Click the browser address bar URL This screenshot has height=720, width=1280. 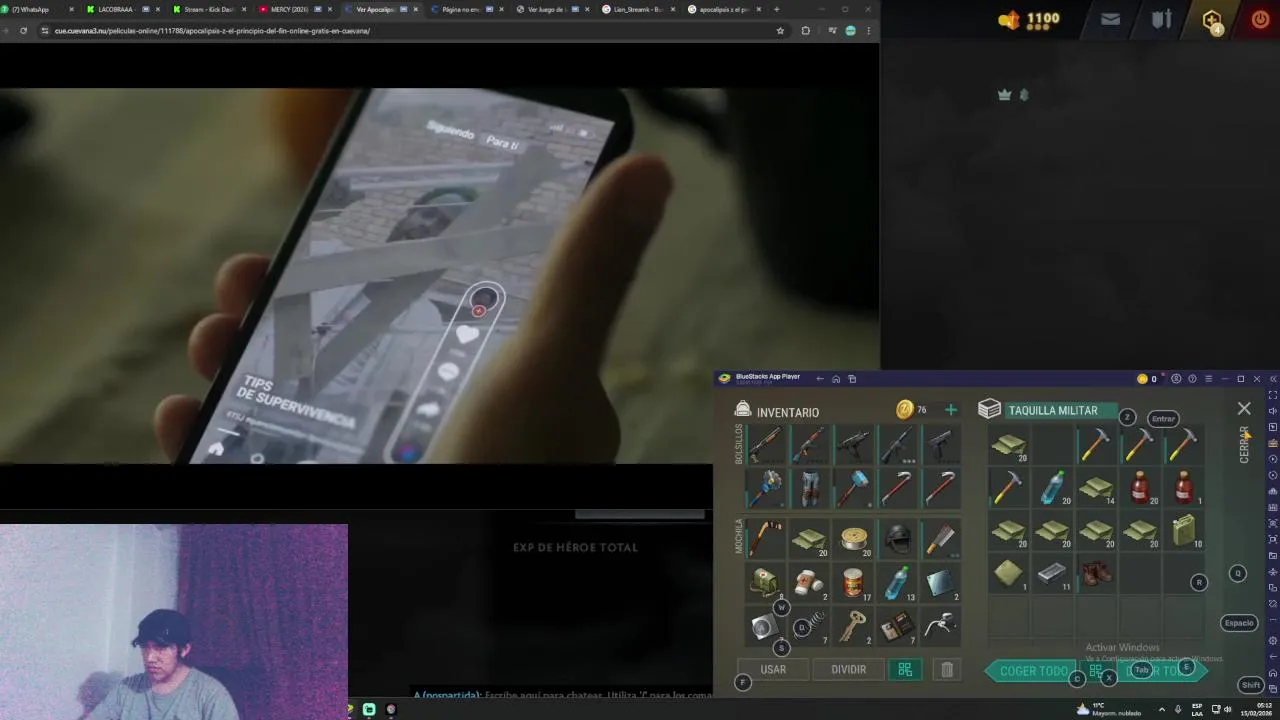click(212, 31)
